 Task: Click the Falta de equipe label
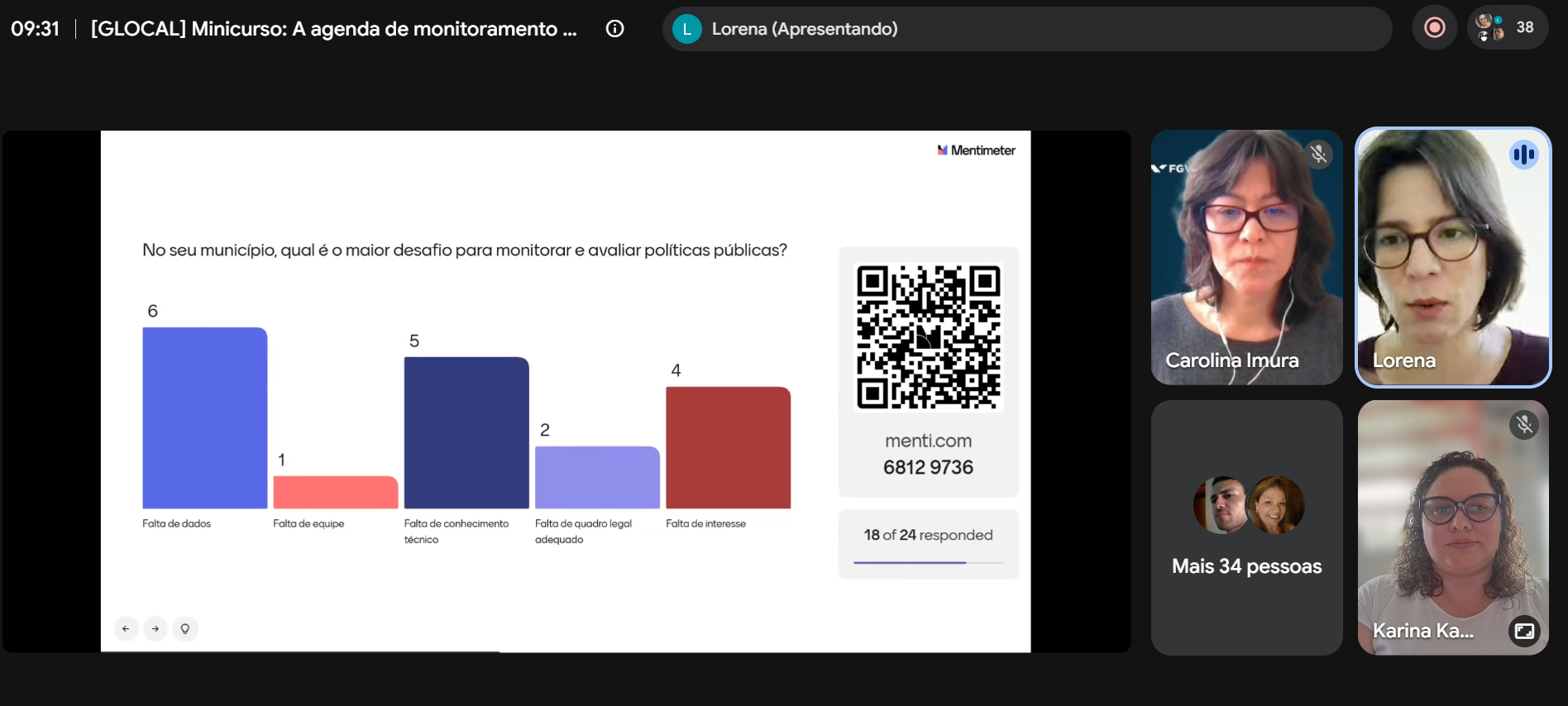pyautogui.click(x=308, y=523)
